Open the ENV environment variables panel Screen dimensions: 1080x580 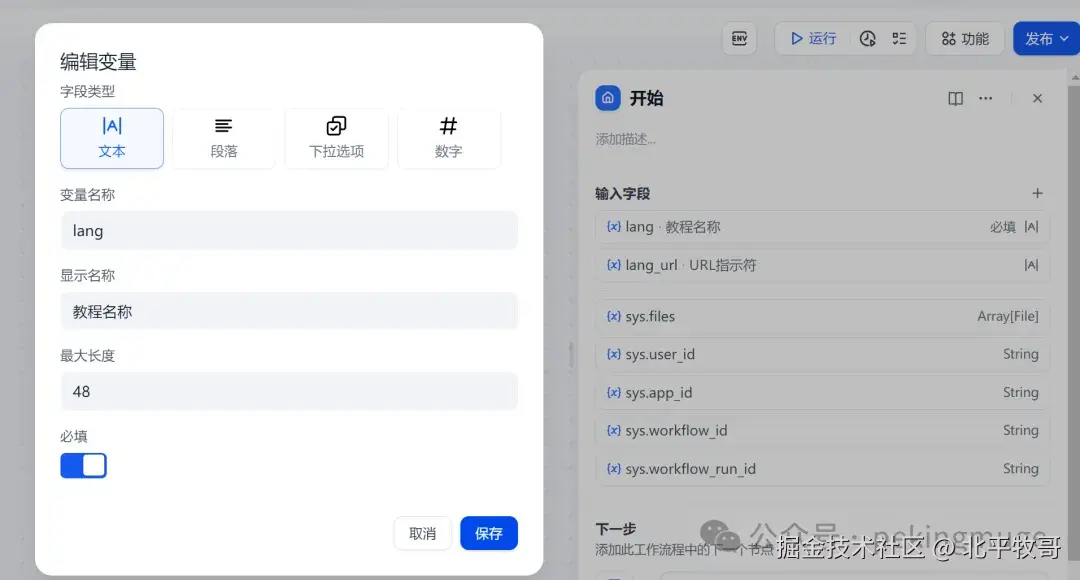click(x=739, y=38)
